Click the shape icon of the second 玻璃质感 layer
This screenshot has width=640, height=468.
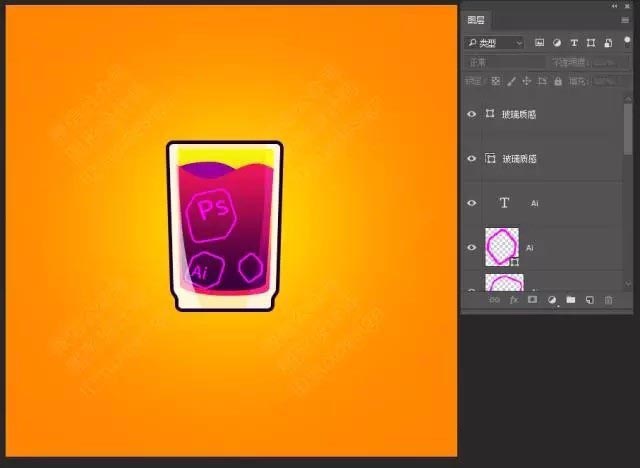tap(490, 158)
